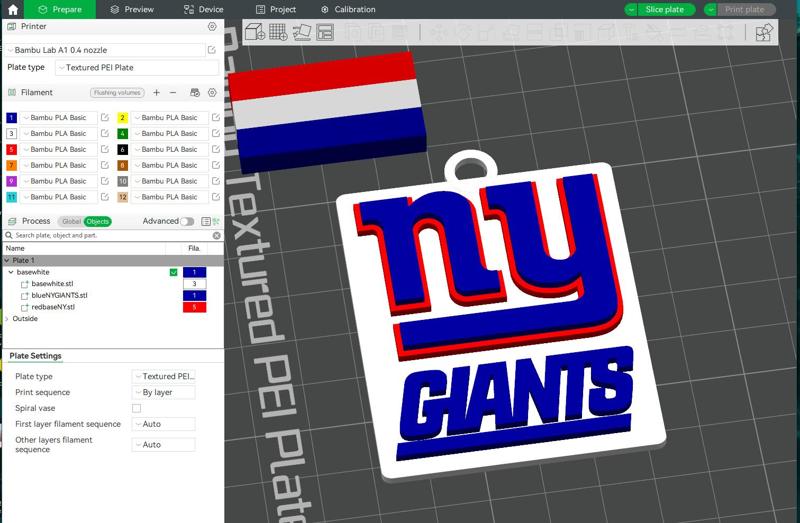Edit the Bambu Lab A1 printer preset
Screen dimensions: 800x523
pyautogui.click(x=212, y=50)
